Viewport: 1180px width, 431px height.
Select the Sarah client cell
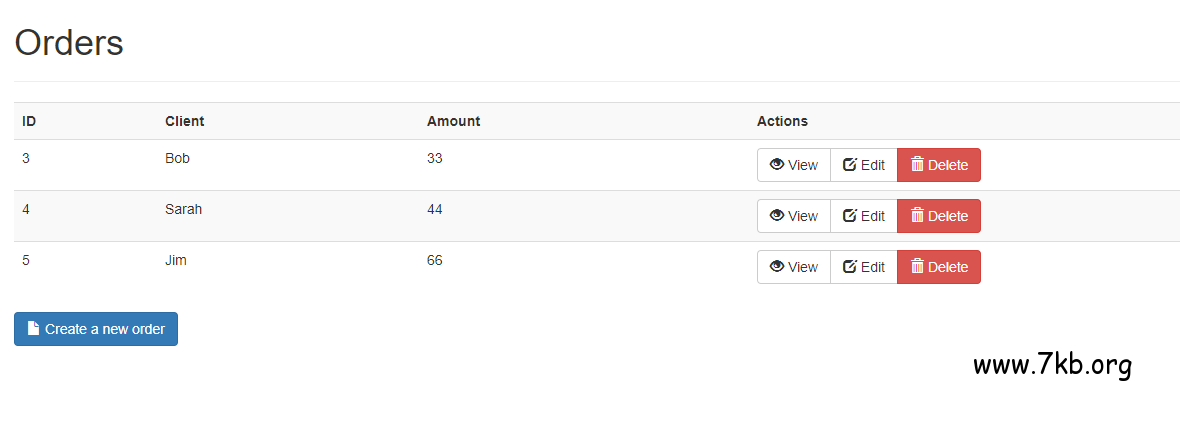[184, 210]
